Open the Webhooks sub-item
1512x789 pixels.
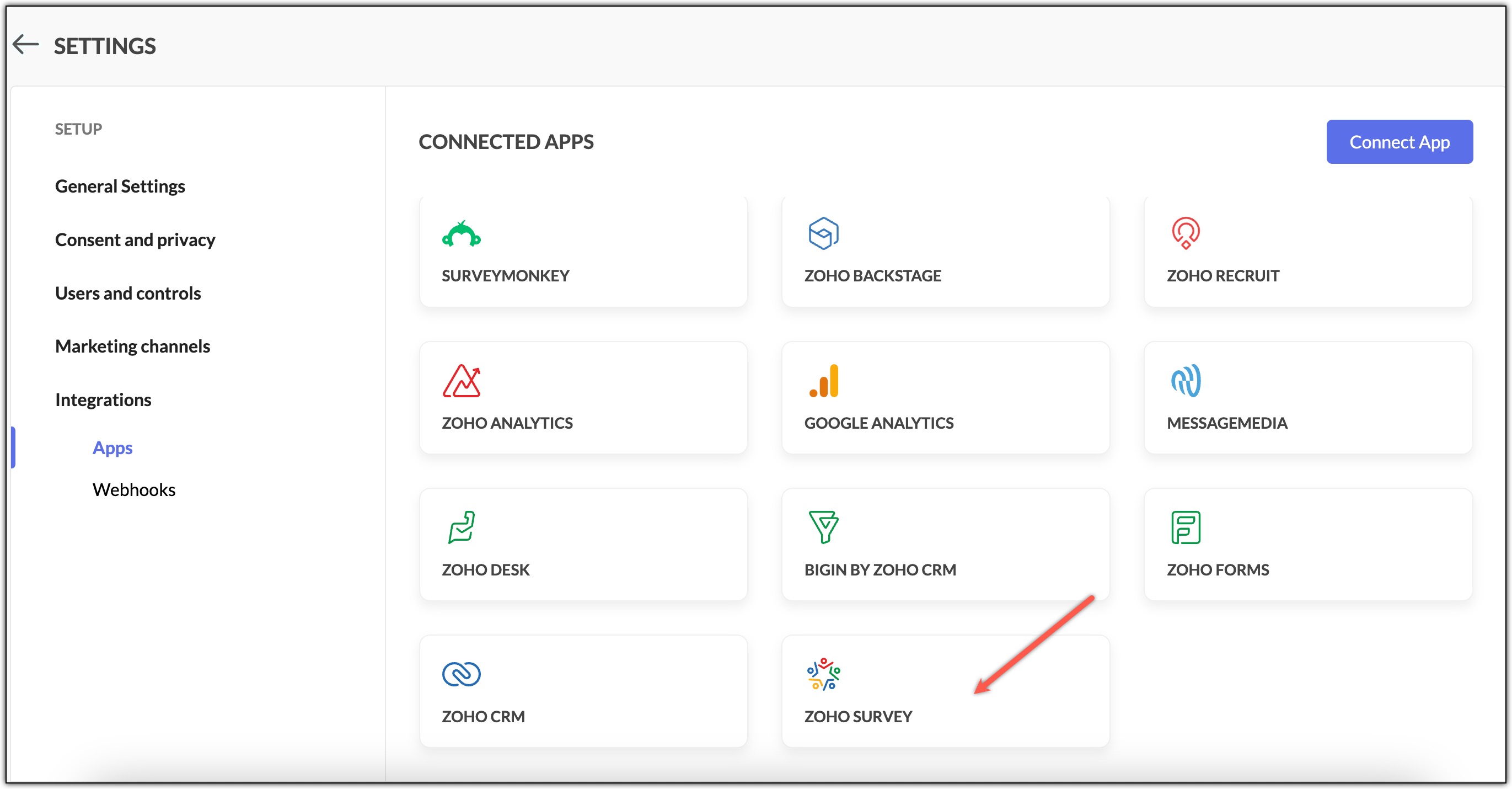coord(134,489)
